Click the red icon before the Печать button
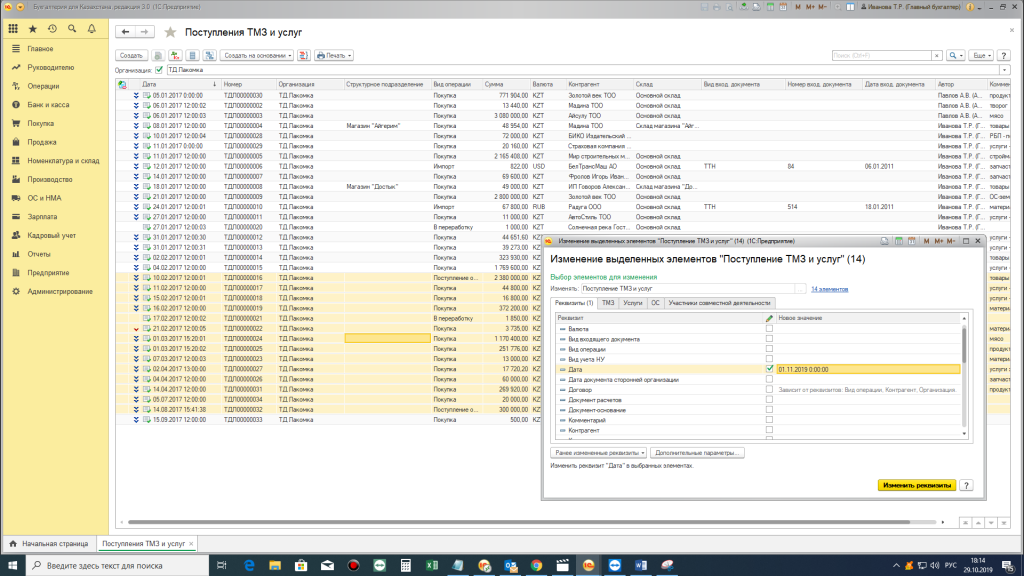Viewport: 1024px width, 576px height. [x=304, y=56]
